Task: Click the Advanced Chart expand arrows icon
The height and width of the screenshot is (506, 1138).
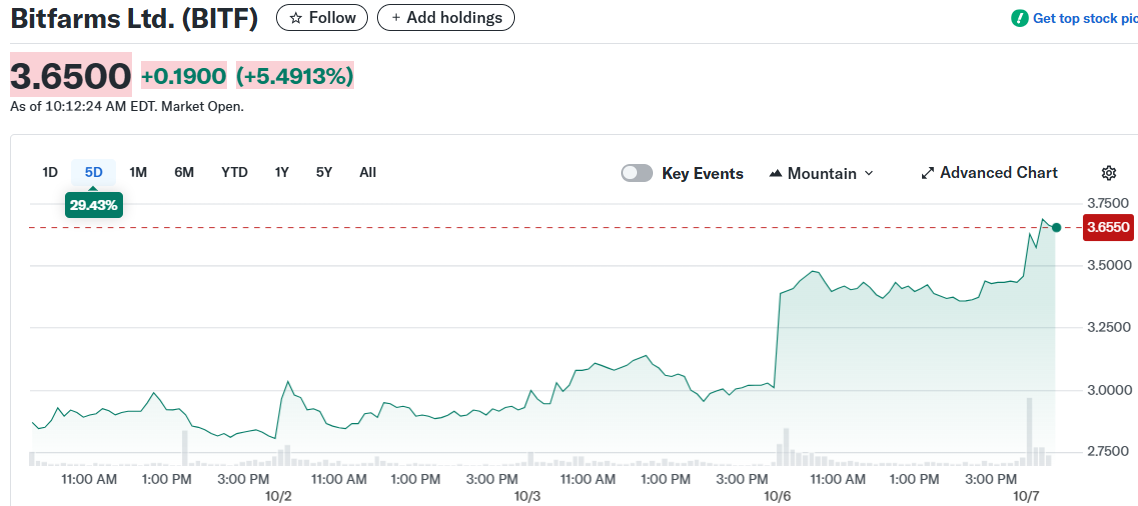Action: [x=927, y=173]
